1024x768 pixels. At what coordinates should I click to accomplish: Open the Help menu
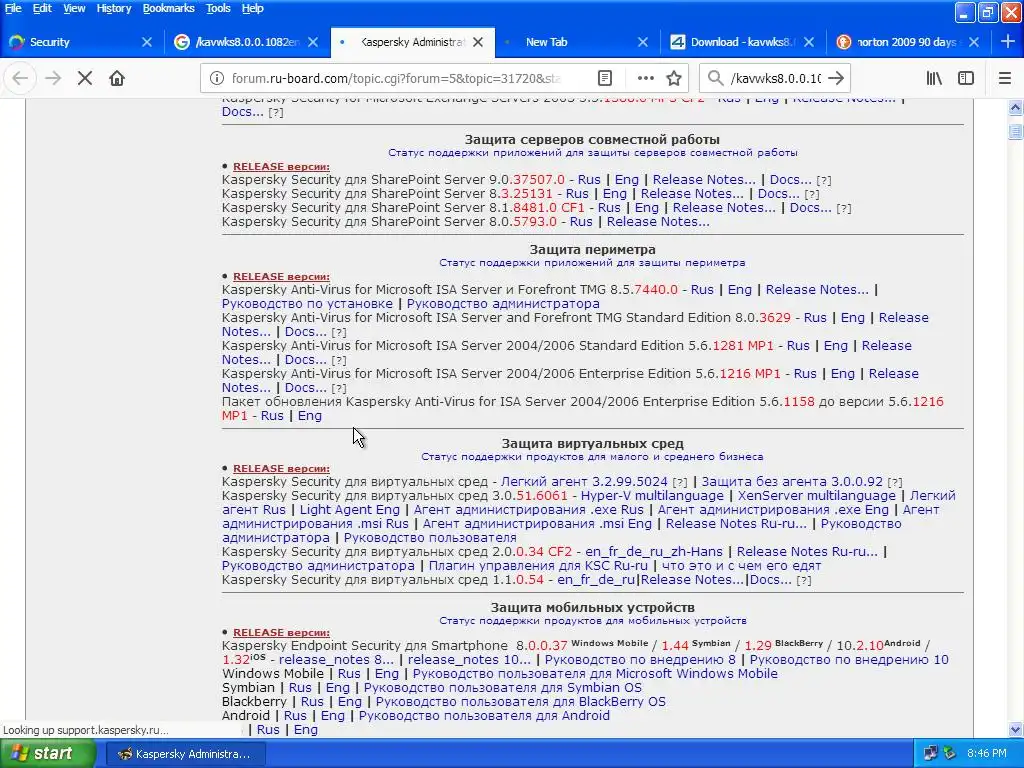(253, 8)
